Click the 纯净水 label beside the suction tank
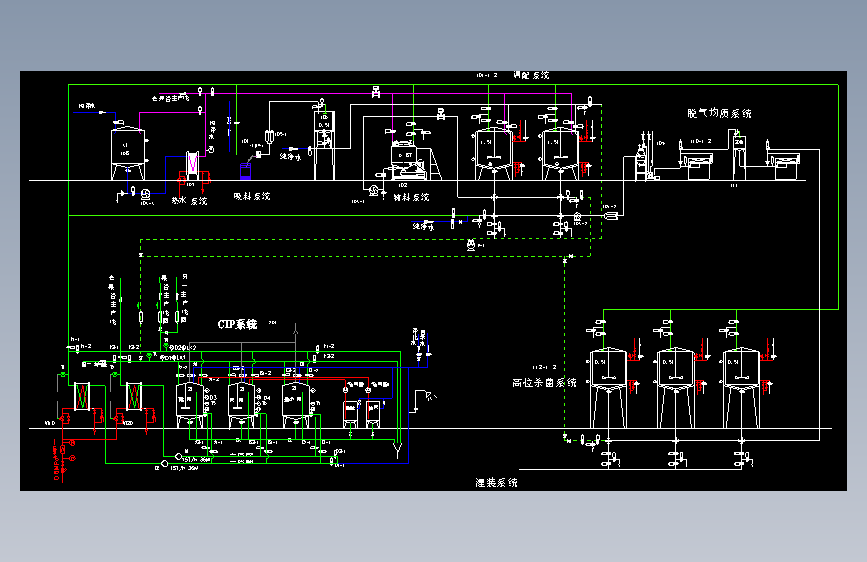 (x=291, y=157)
